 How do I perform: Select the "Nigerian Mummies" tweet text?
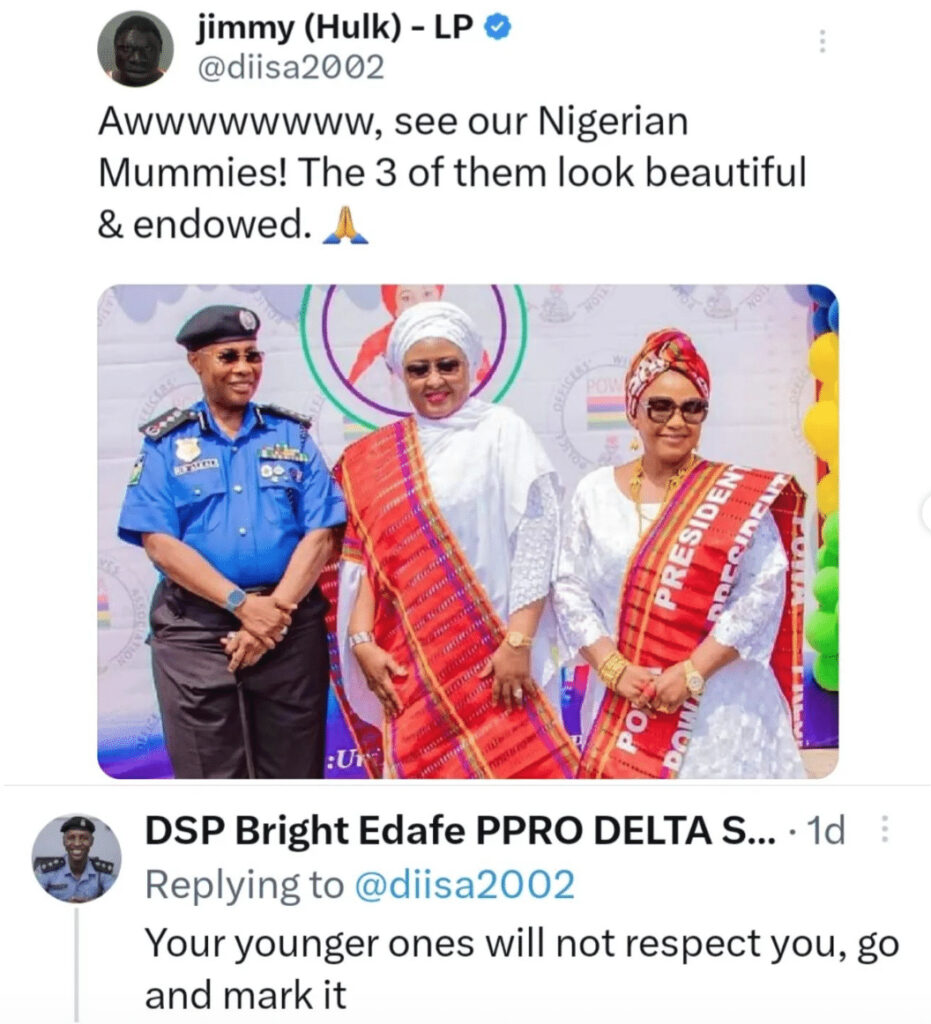(451, 175)
